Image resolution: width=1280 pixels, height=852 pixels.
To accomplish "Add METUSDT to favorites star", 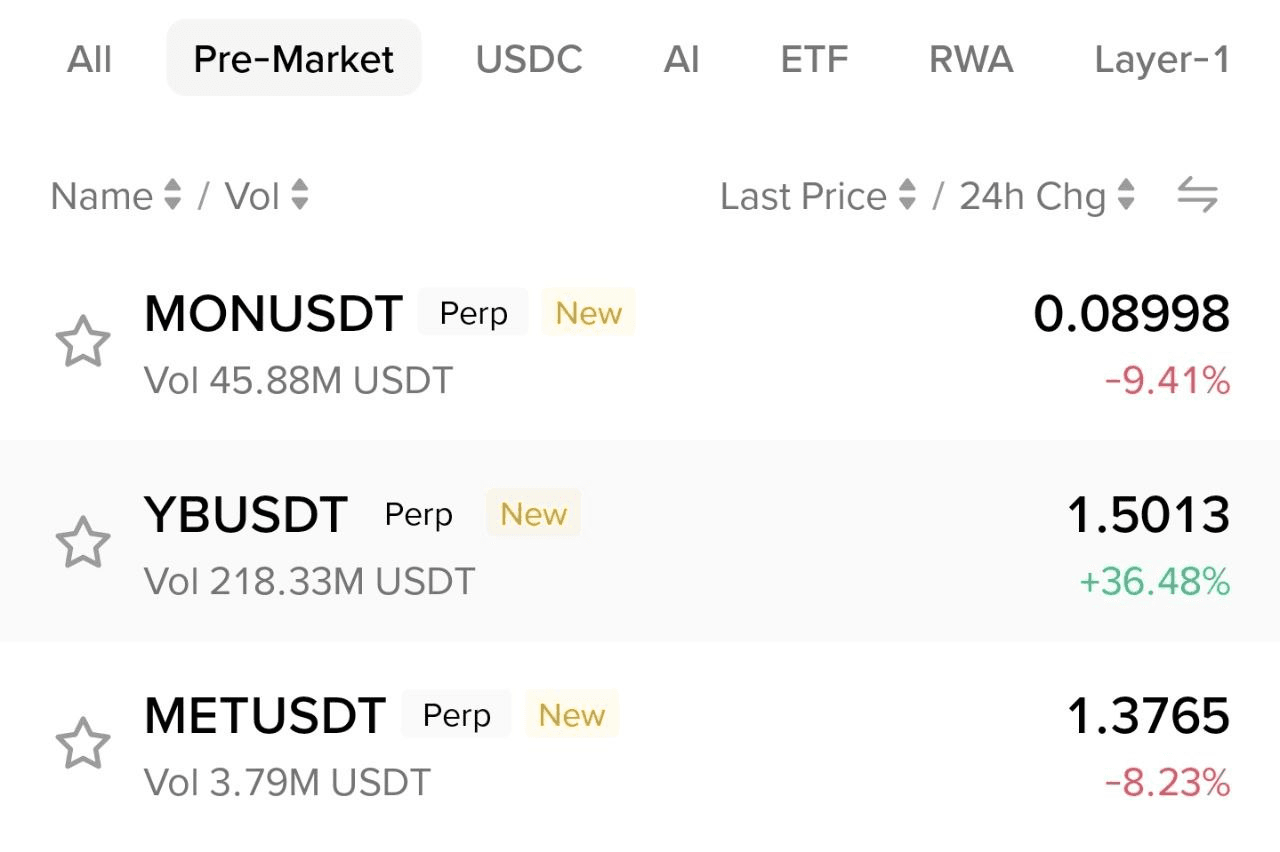I will click(x=82, y=744).
